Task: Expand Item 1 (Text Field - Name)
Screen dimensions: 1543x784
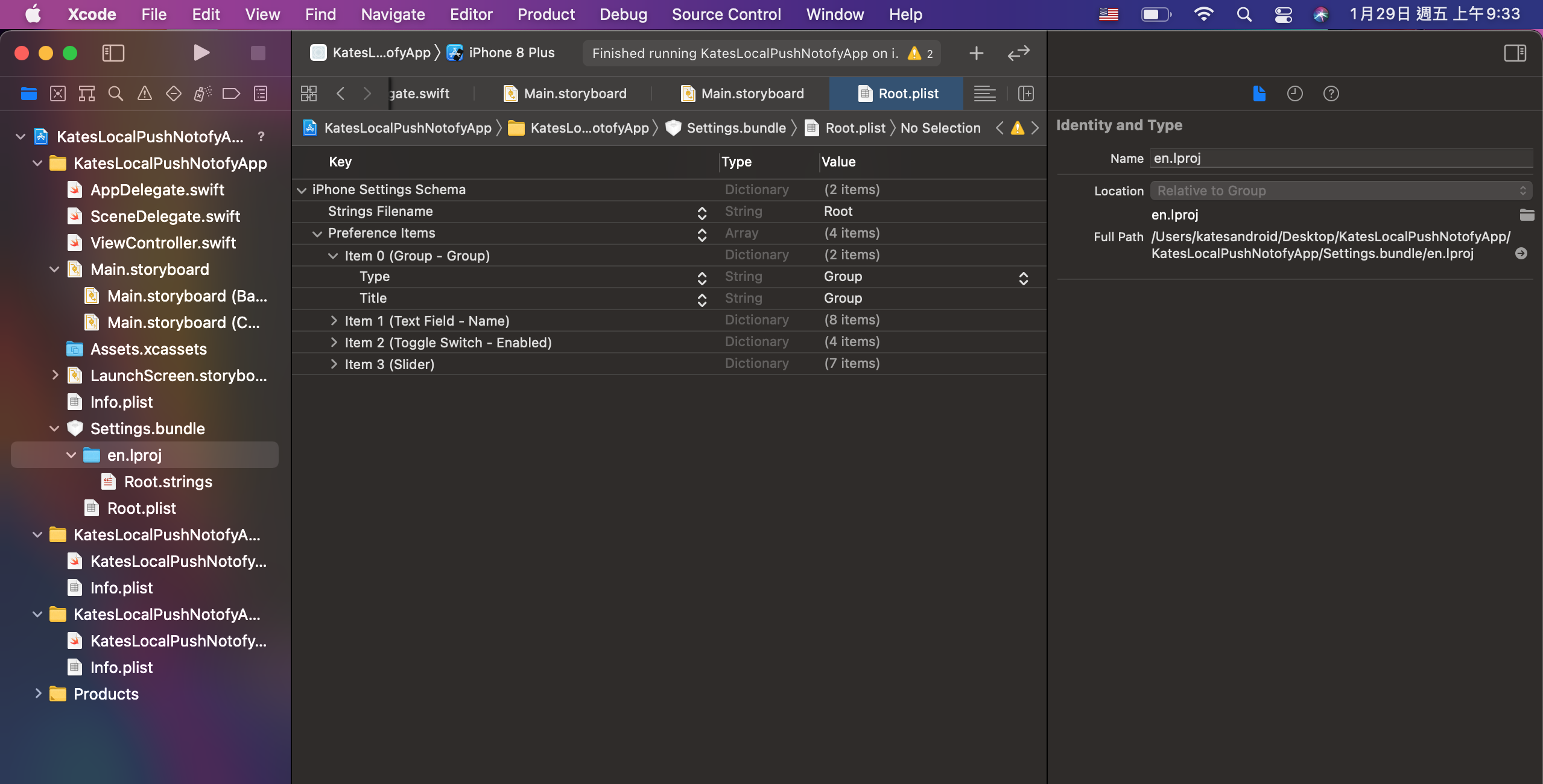Action: [334, 321]
